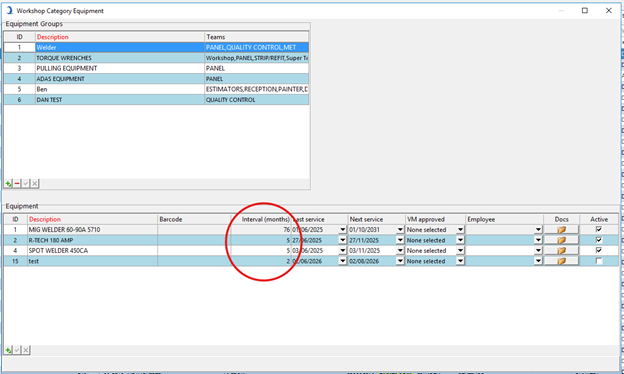Open Next service dropdown for MIG WELDER row
Image resolution: width=624 pixels, height=374 pixels.
400,230
